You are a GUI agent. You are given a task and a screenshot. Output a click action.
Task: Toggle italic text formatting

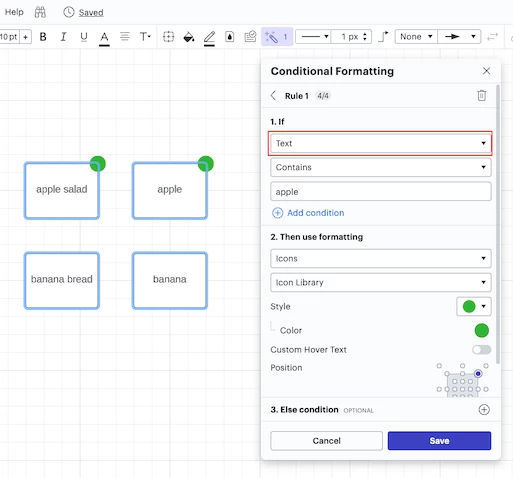[63, 37]
